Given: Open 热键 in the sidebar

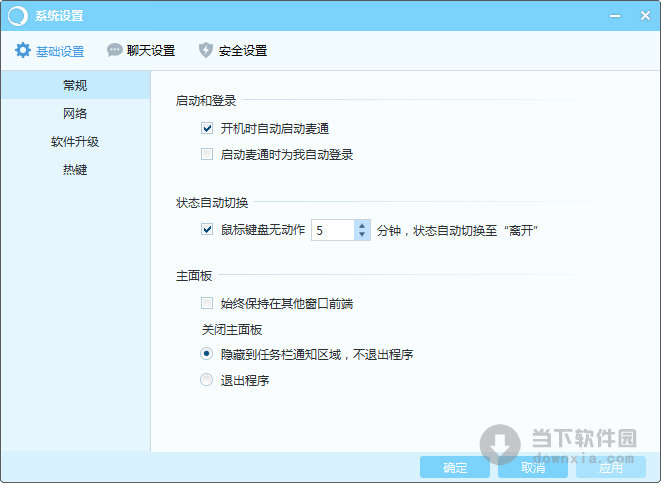Looking at the screenshot, I should click(75, 169).
